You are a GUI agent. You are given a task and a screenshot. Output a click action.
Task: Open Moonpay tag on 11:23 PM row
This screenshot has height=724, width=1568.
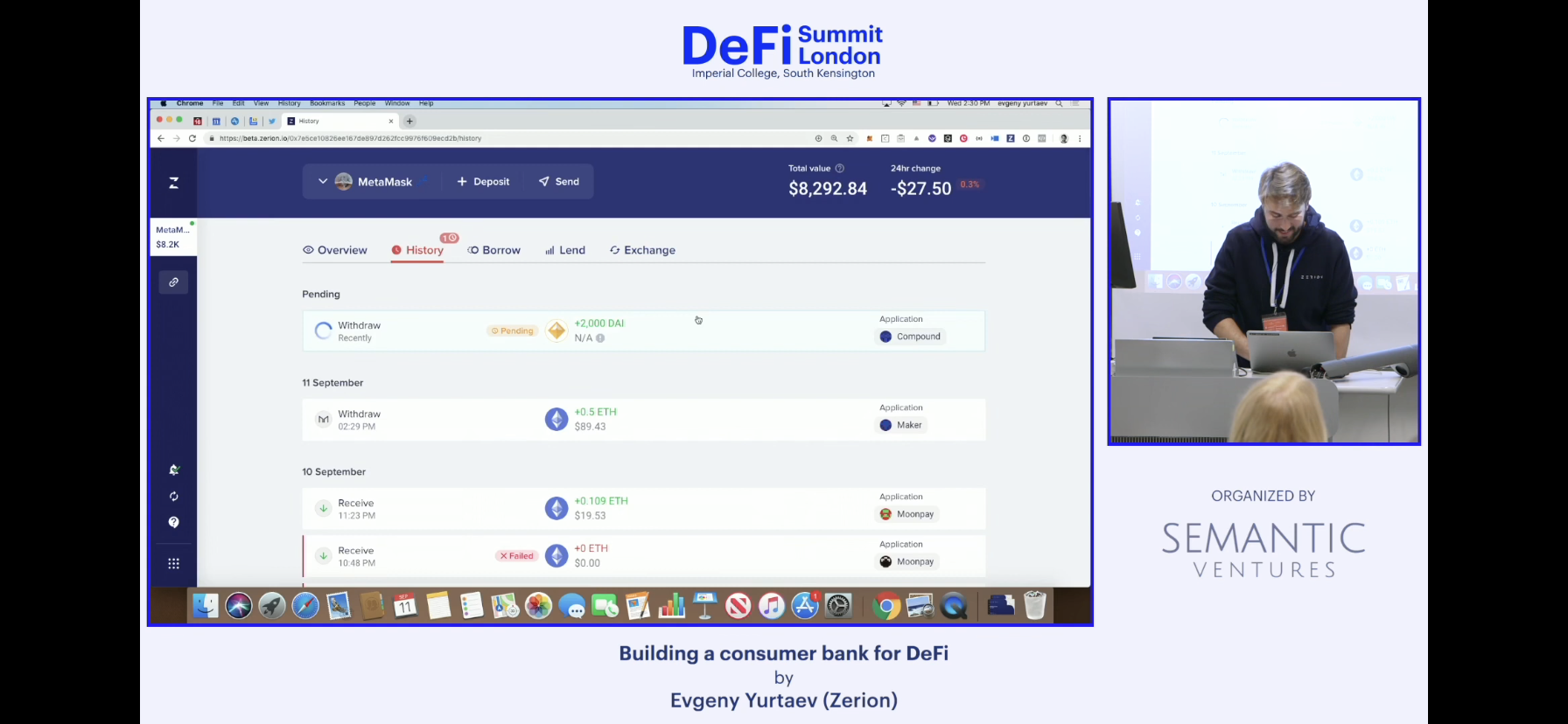(x=907, y=514)
